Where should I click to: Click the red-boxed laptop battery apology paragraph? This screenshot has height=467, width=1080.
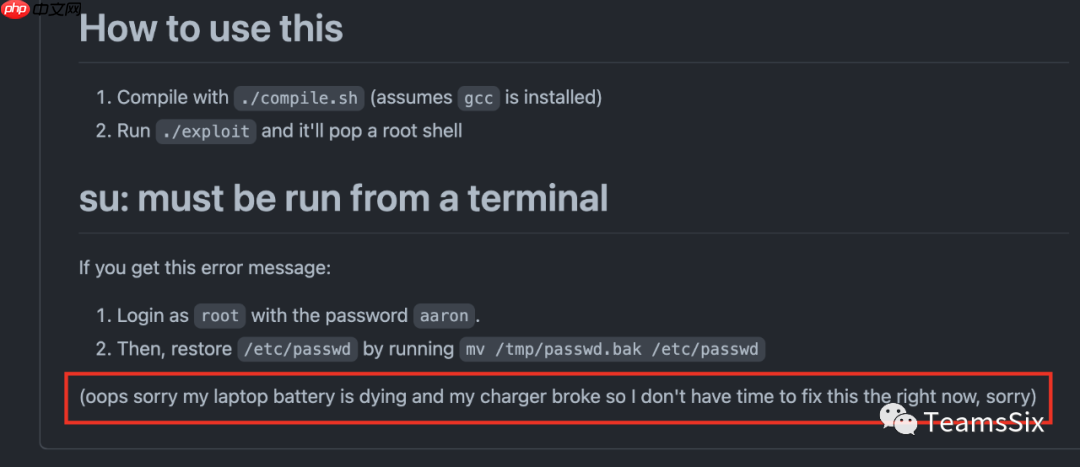click(557, 397)
